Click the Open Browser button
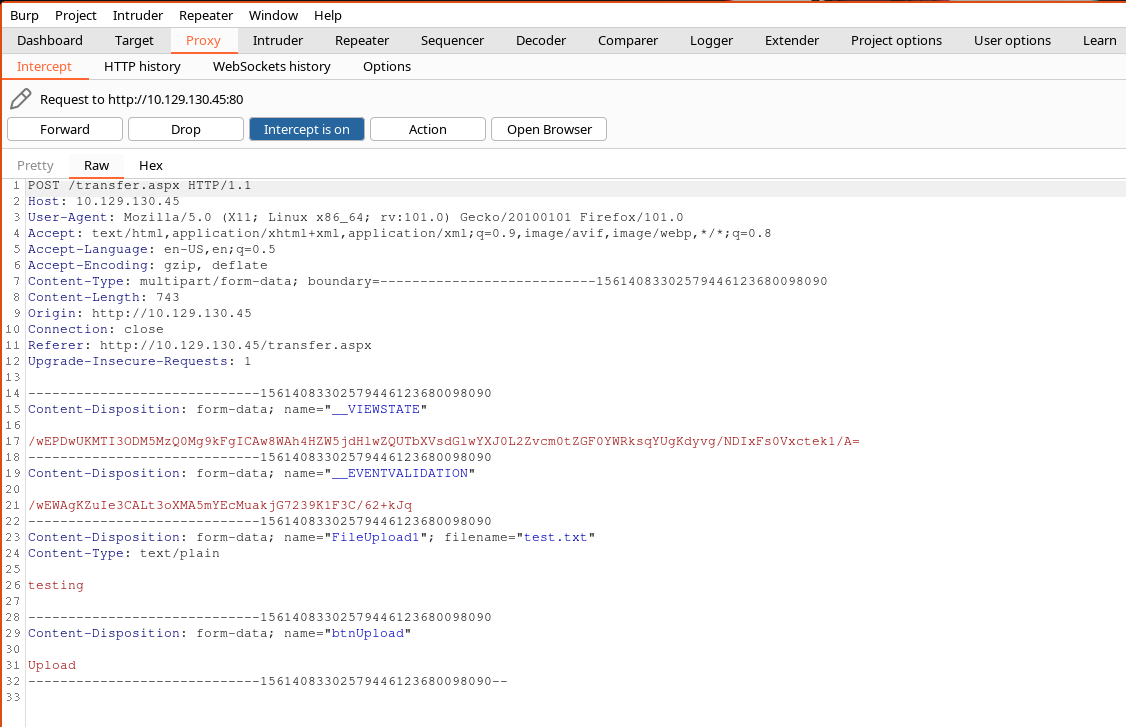Viewport: 1126px width, 727px height. tap(549, 129)
